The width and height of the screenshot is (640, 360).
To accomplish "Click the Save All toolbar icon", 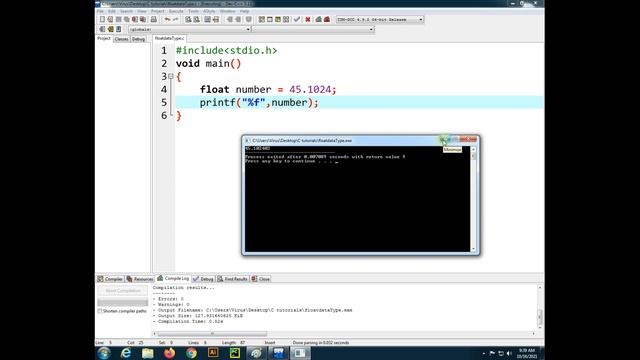I will coord(127,19).
